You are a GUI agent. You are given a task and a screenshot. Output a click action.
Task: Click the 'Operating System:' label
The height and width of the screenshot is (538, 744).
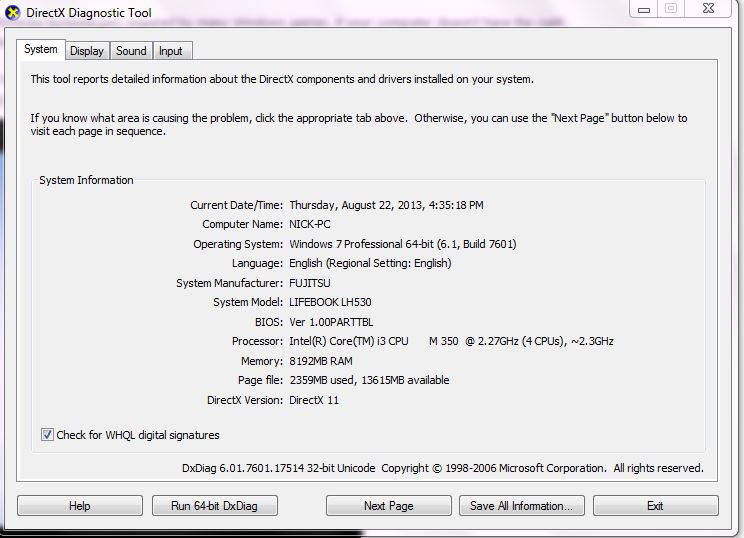coord(238,244)
